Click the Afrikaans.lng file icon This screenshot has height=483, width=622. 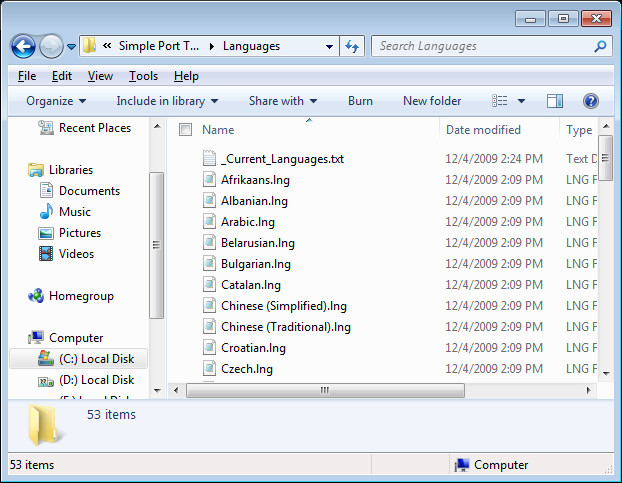pos(209,180)
